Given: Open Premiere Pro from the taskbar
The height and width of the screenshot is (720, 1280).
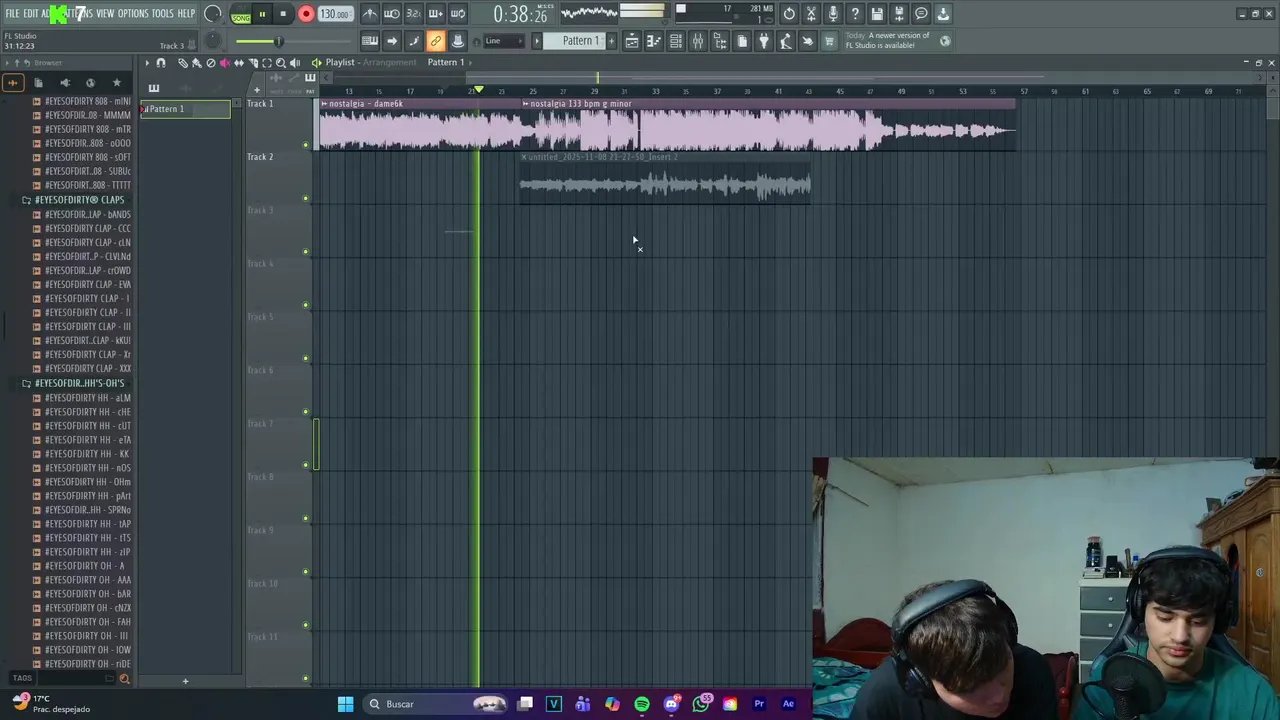Looking at the screenshot, I should (759, 704).
